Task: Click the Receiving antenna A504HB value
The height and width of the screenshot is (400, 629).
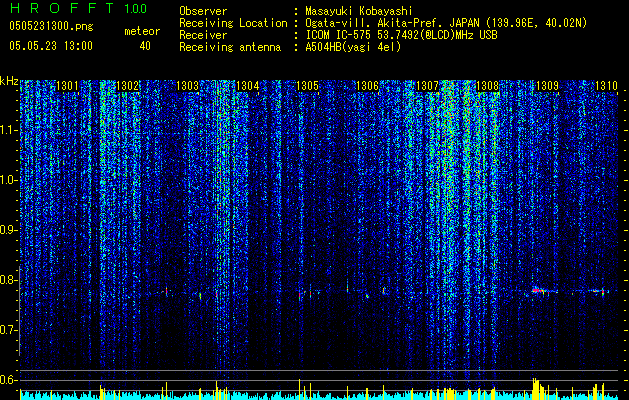Action: [353, 47]
